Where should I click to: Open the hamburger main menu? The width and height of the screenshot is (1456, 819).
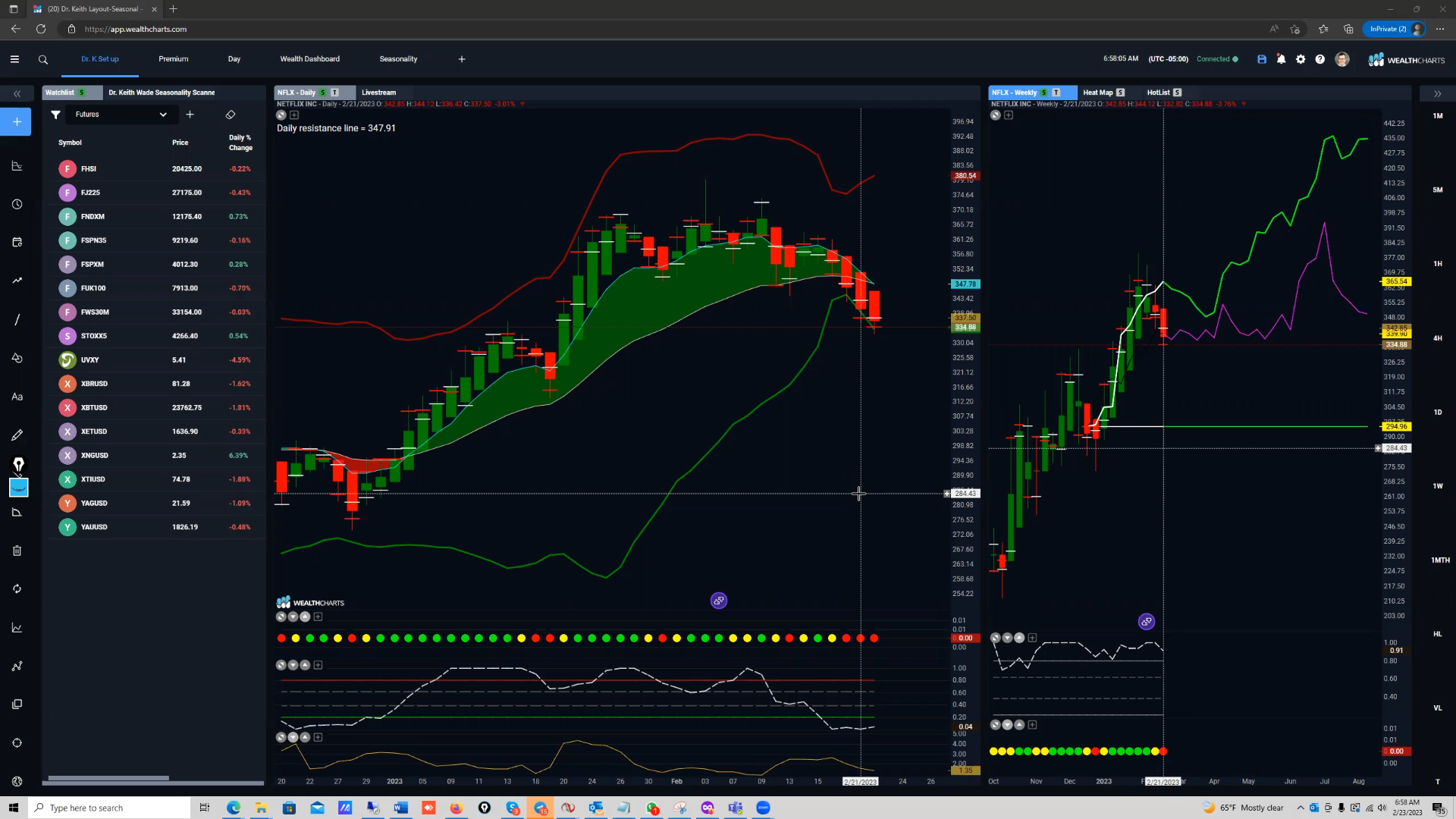point(14,59)
